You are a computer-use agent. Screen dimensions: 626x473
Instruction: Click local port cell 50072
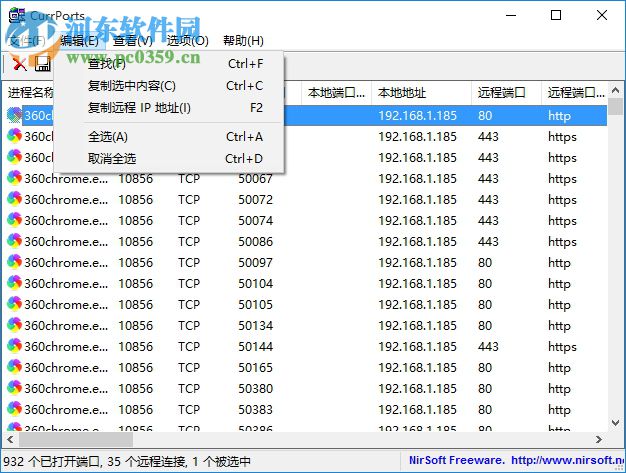pyautogui.click(x=256, y=200)
